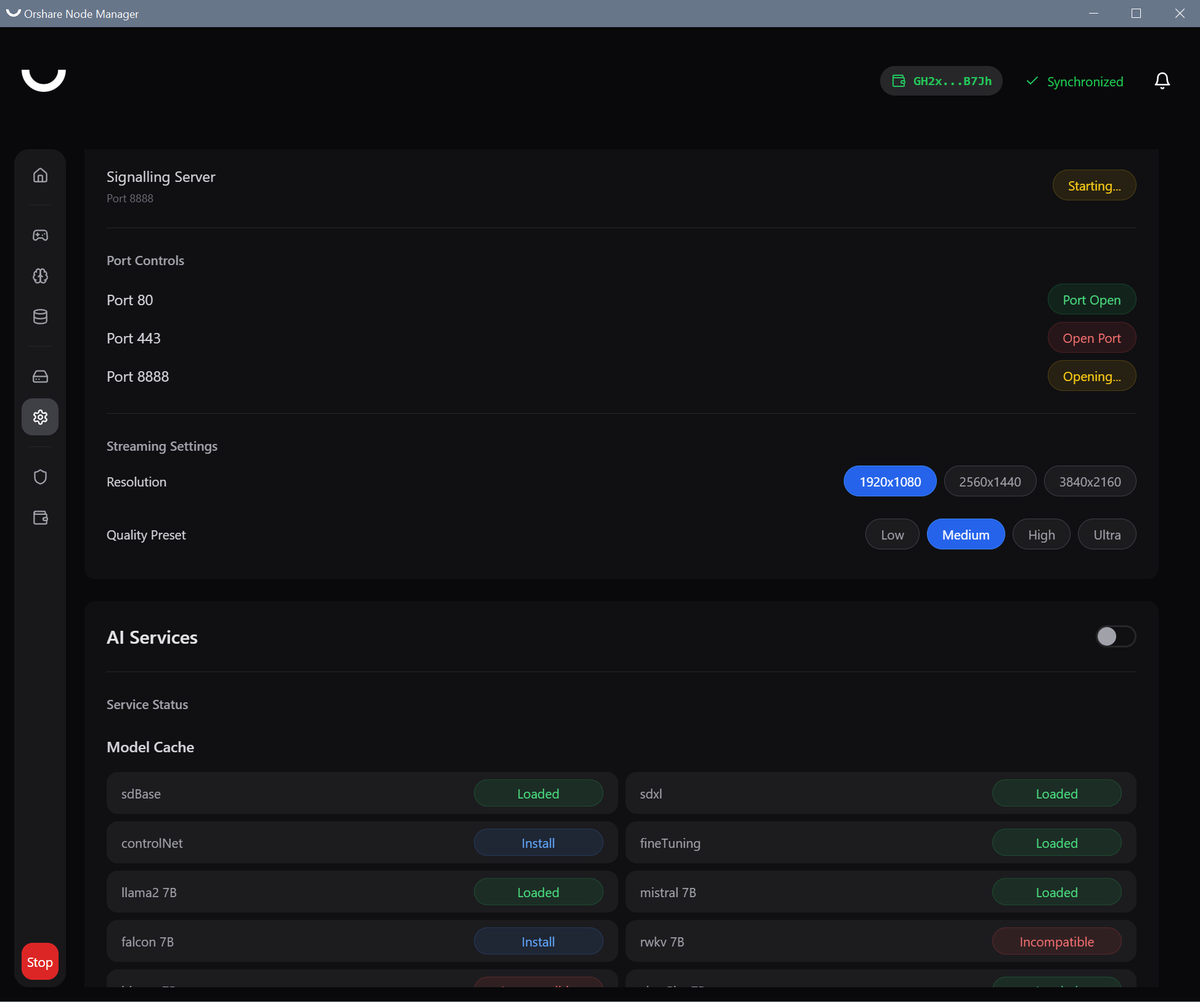This screenshot has height=1002, width=1200.
Task: Click the Loaded badge for sdxl
Action: coord(1057,794)
